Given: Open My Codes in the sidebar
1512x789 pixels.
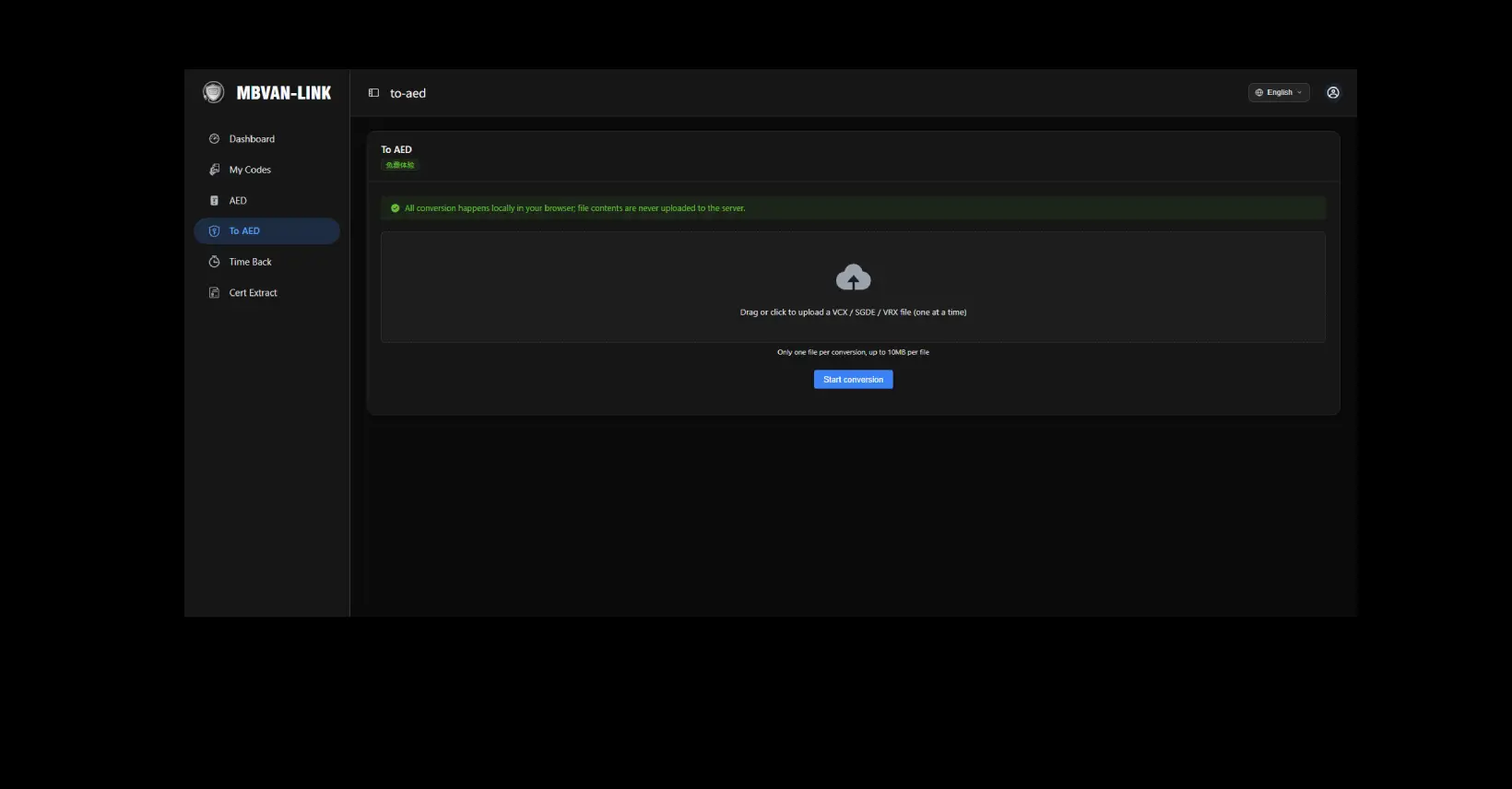Looking at the screenshot, I should tap(266, 170).
